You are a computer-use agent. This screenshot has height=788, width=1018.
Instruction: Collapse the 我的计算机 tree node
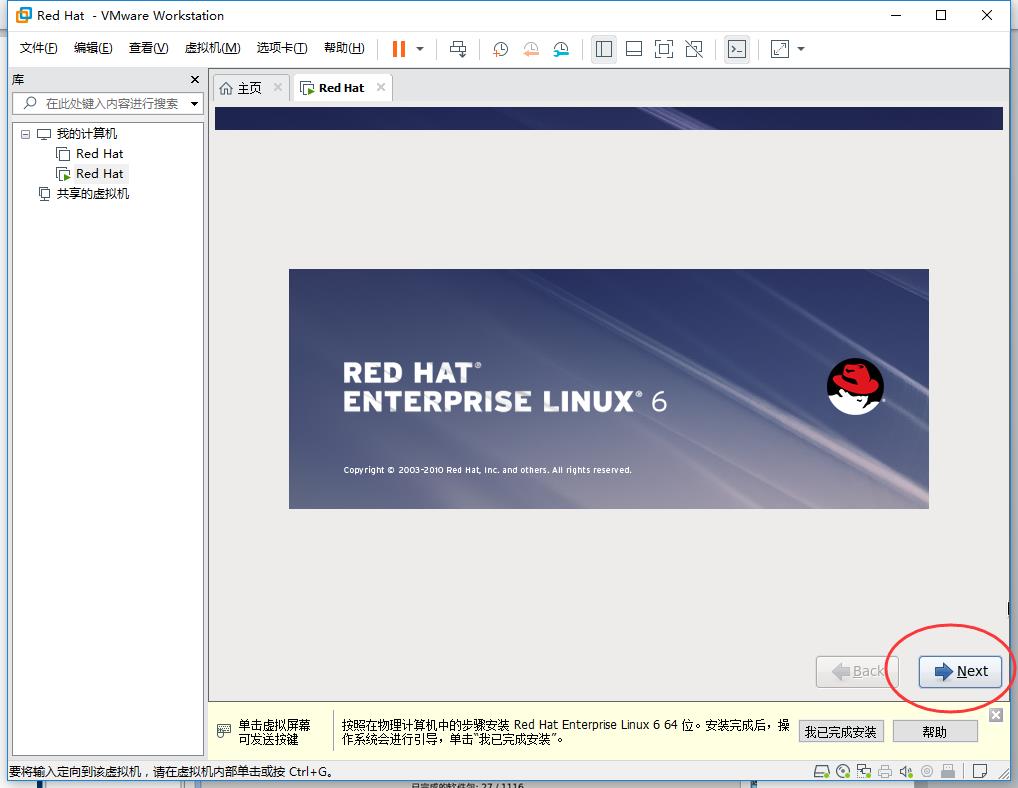point(25,134)
